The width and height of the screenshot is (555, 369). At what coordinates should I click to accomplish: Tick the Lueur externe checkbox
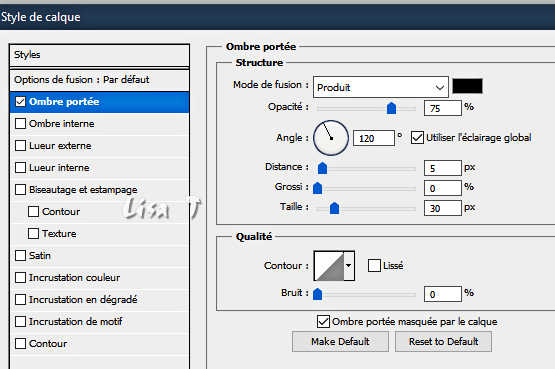pos(21,146)
